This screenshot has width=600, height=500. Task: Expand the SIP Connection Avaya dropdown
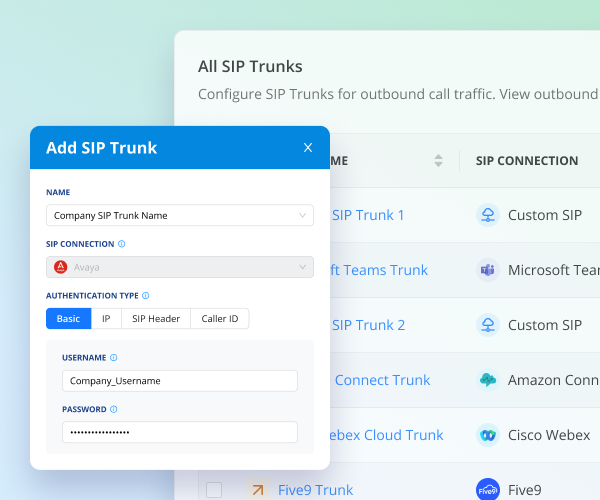click(x=180, y=267)
